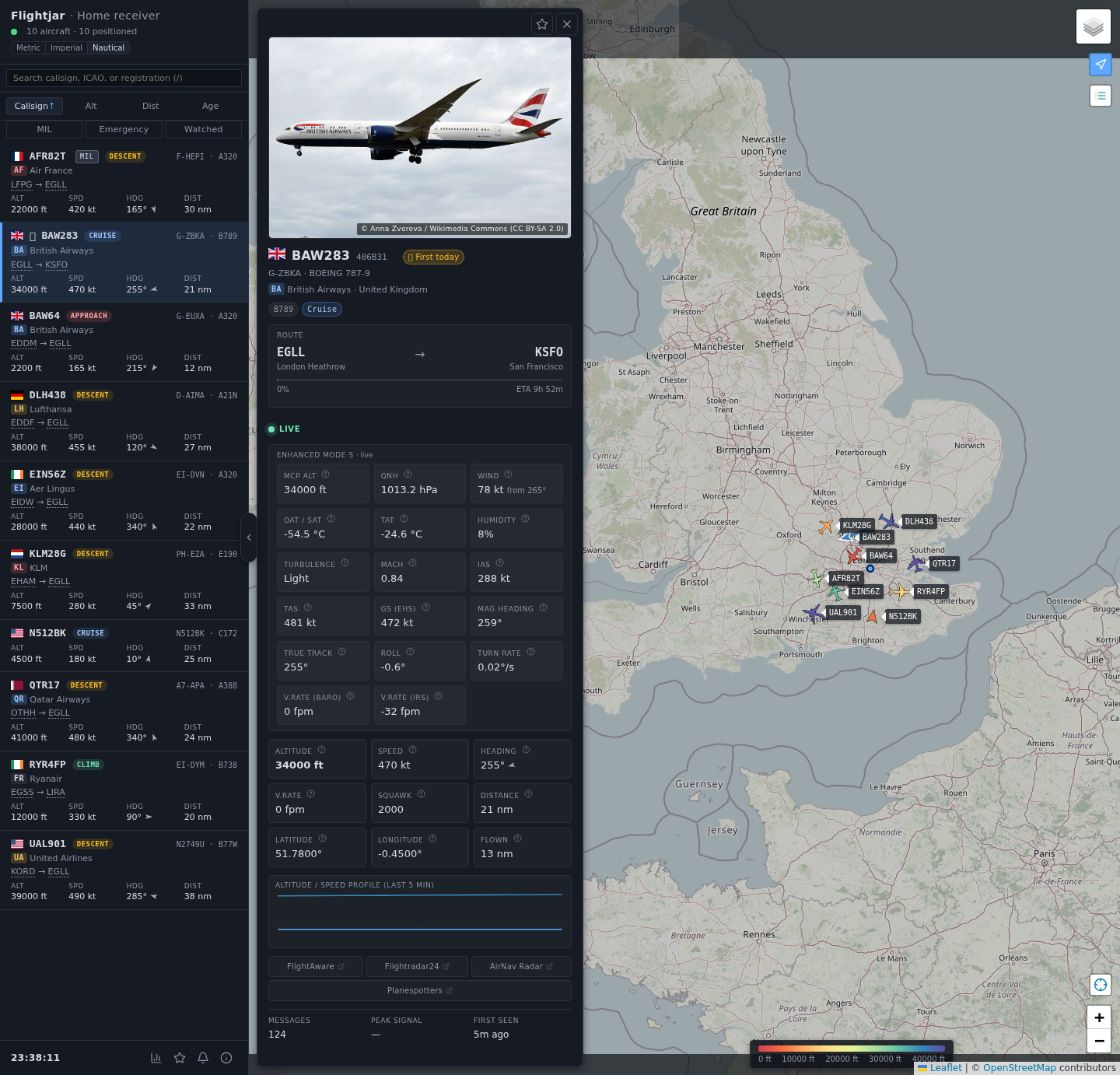
Task: Open the OpenStreetMap attribution link
Action: pyautogui.click(x=1020, y=1068)
